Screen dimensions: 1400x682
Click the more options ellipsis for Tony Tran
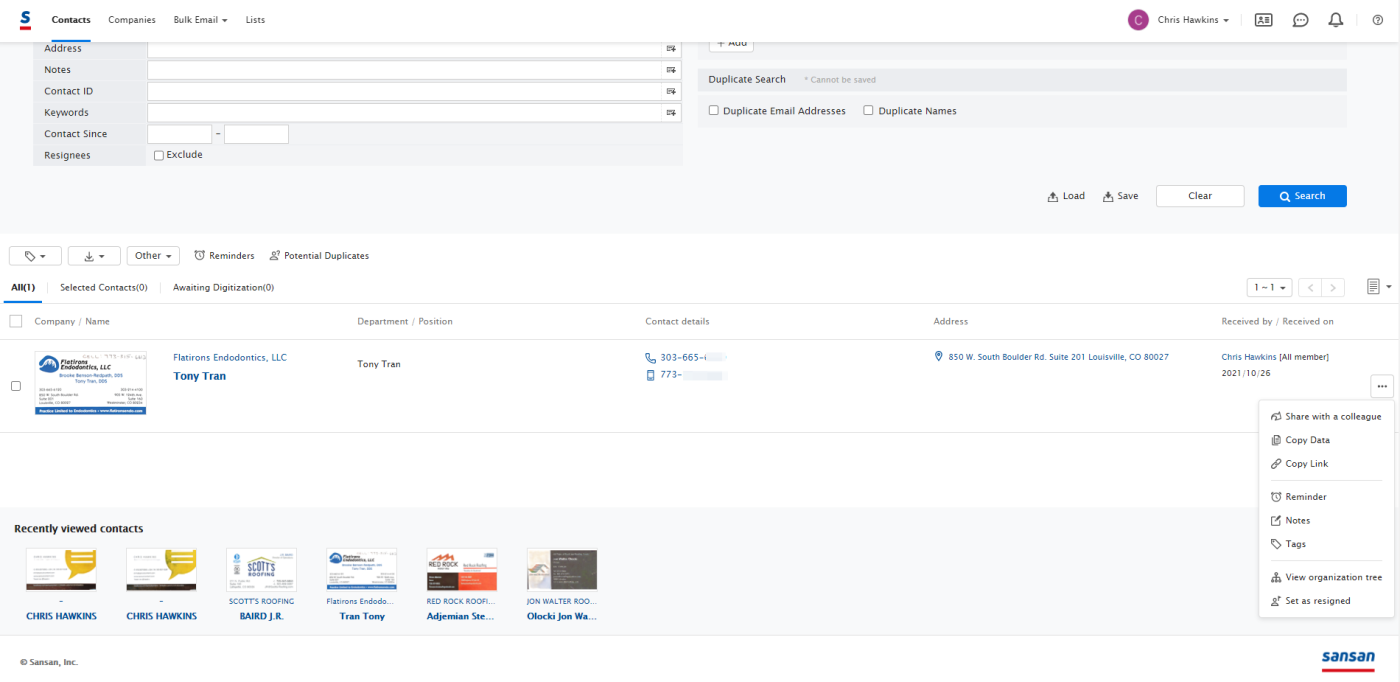coord(1382,385)
